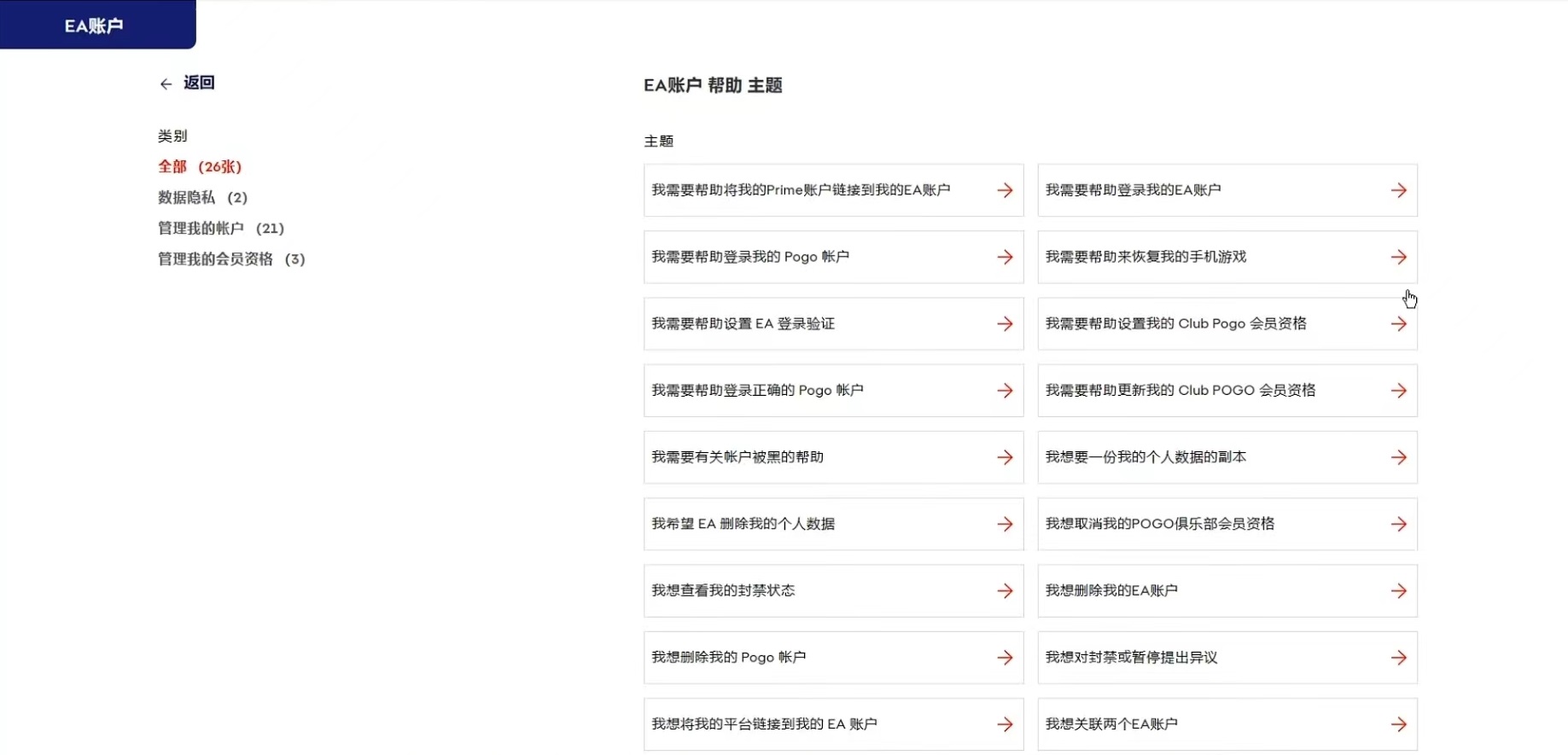Open topic 我需要帮助设置 EA 登录验证
This screenshot has width=1568, height=755.
click(x=833, y=324)
